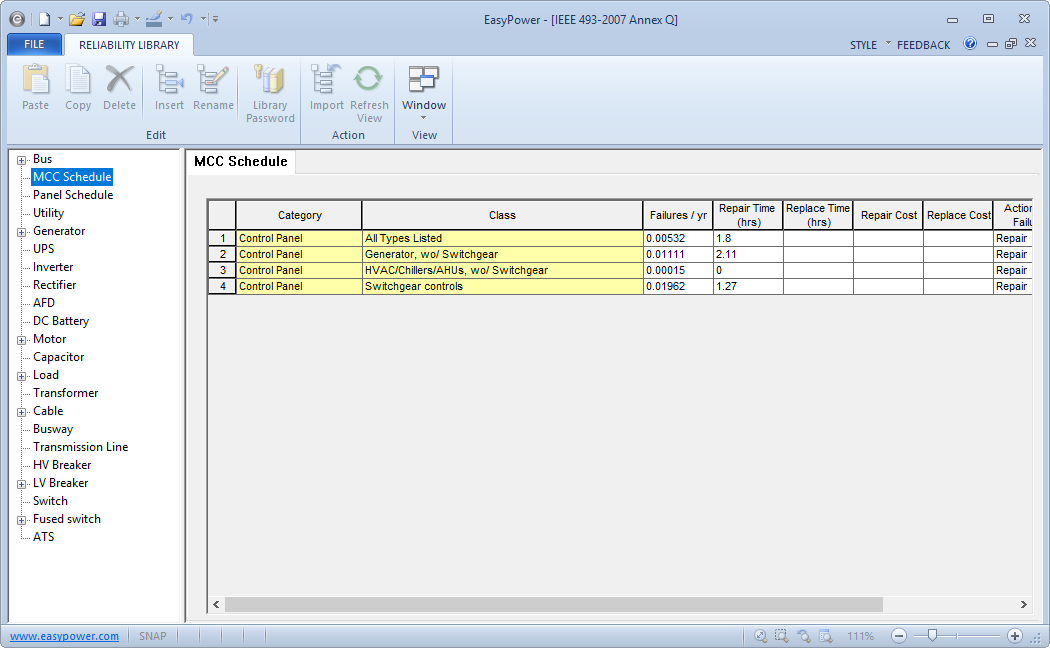
Task: Click the Failures / yr cell for Switchgear controls
Action: [677, 287]
